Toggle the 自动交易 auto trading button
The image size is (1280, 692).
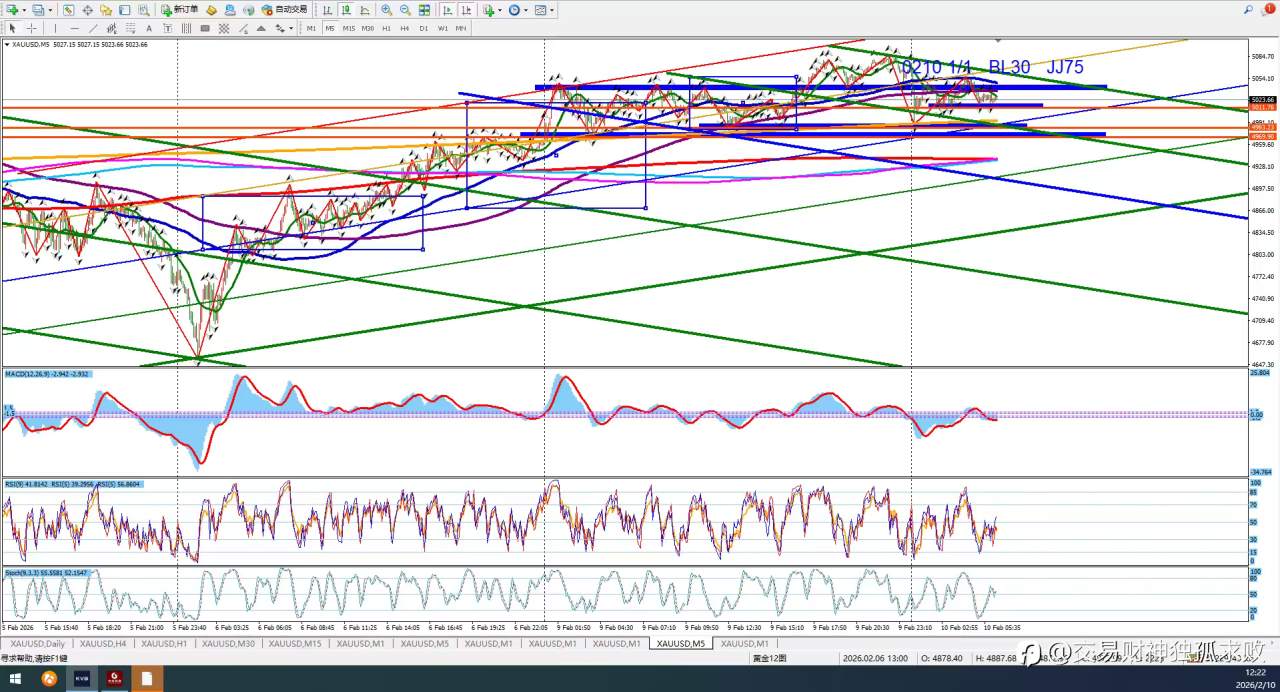284,10
